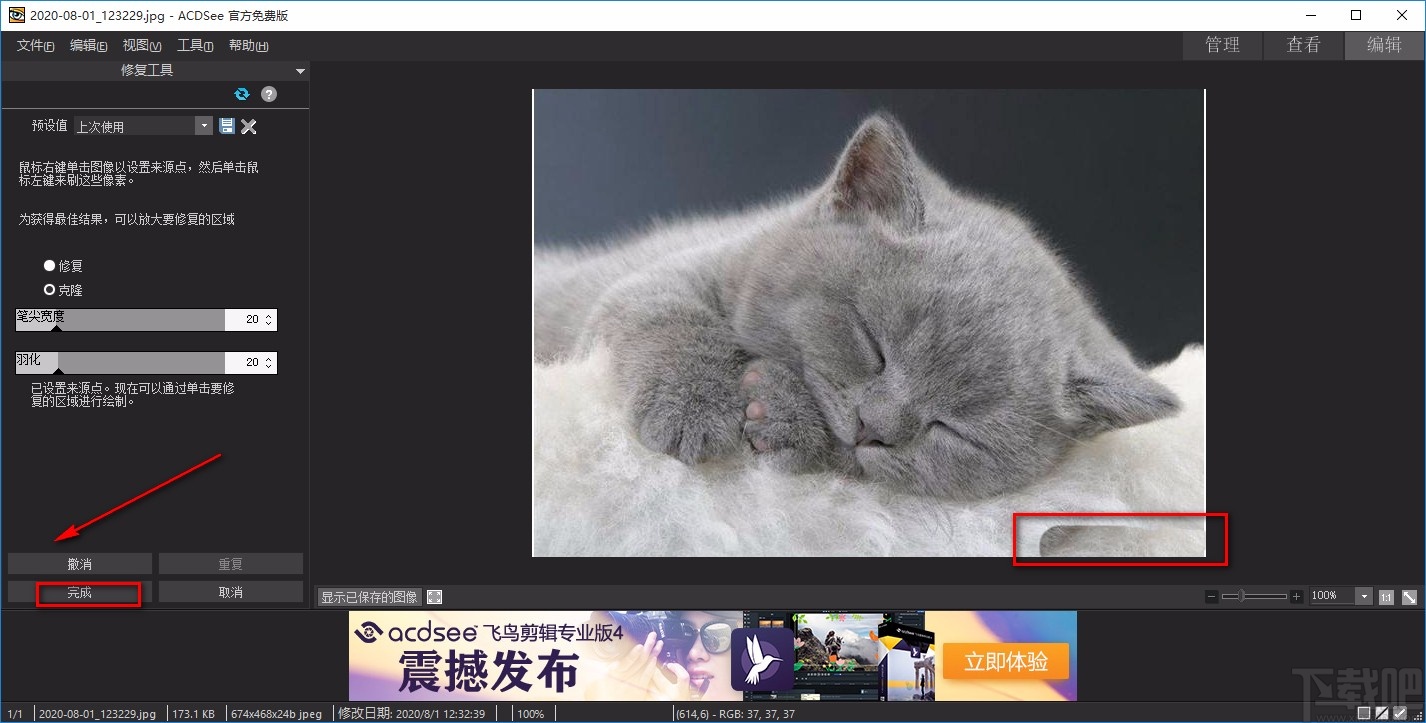Click the zoom out minus icon
1426x723 pixels.
pos(1212,596)
